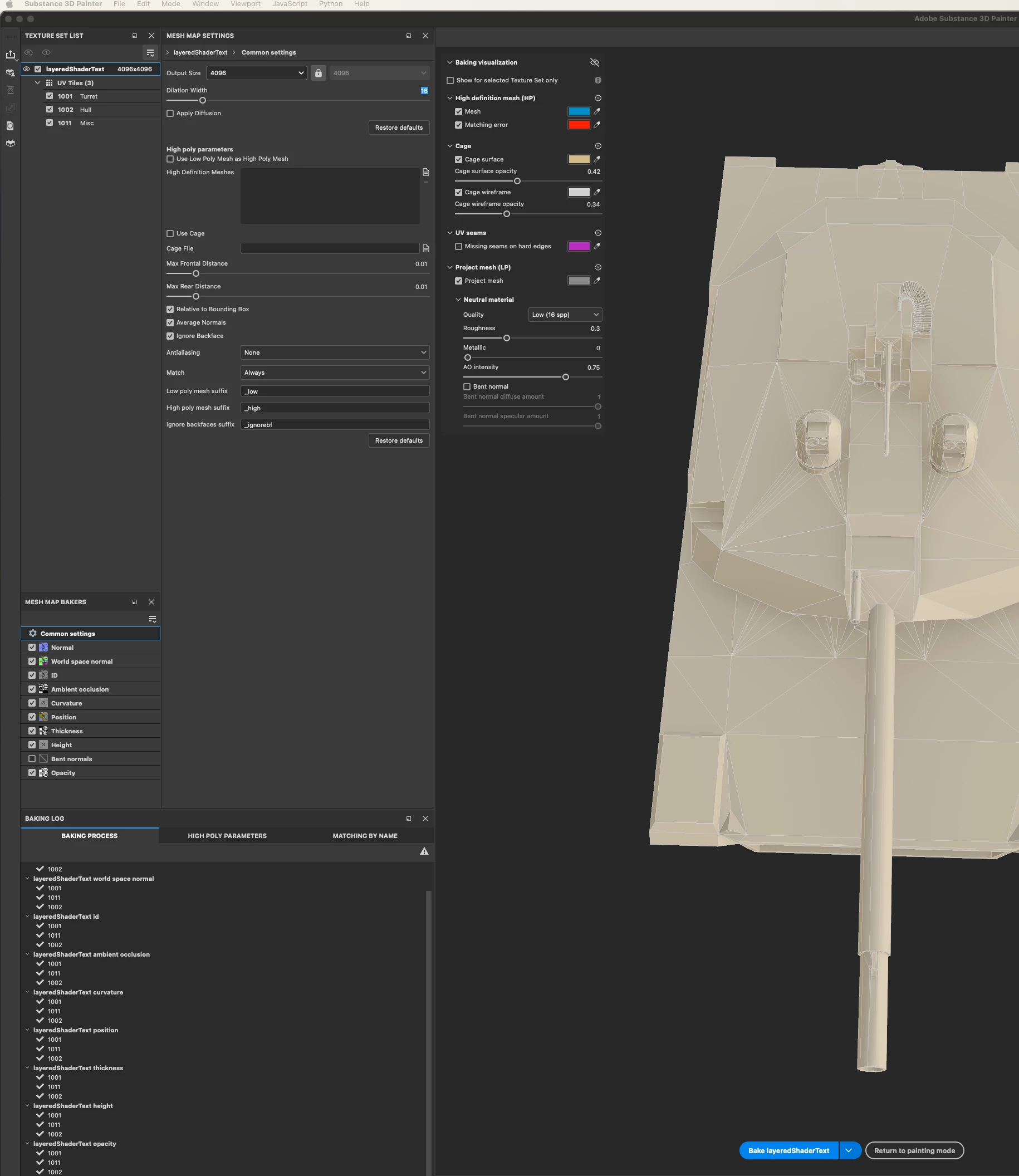Collapse the Neutral material section

(x=458, y=300)
